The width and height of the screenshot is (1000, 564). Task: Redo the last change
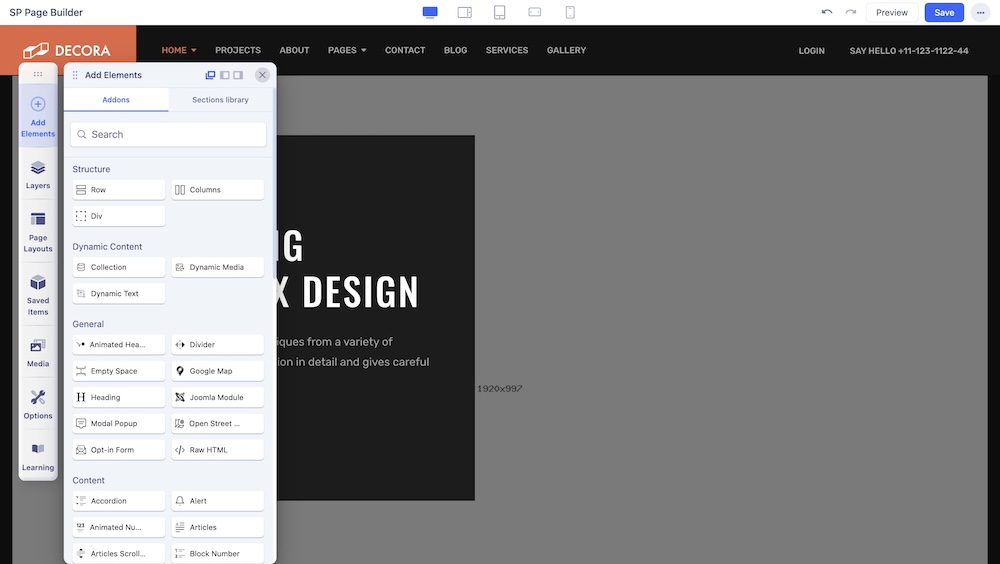850,12
